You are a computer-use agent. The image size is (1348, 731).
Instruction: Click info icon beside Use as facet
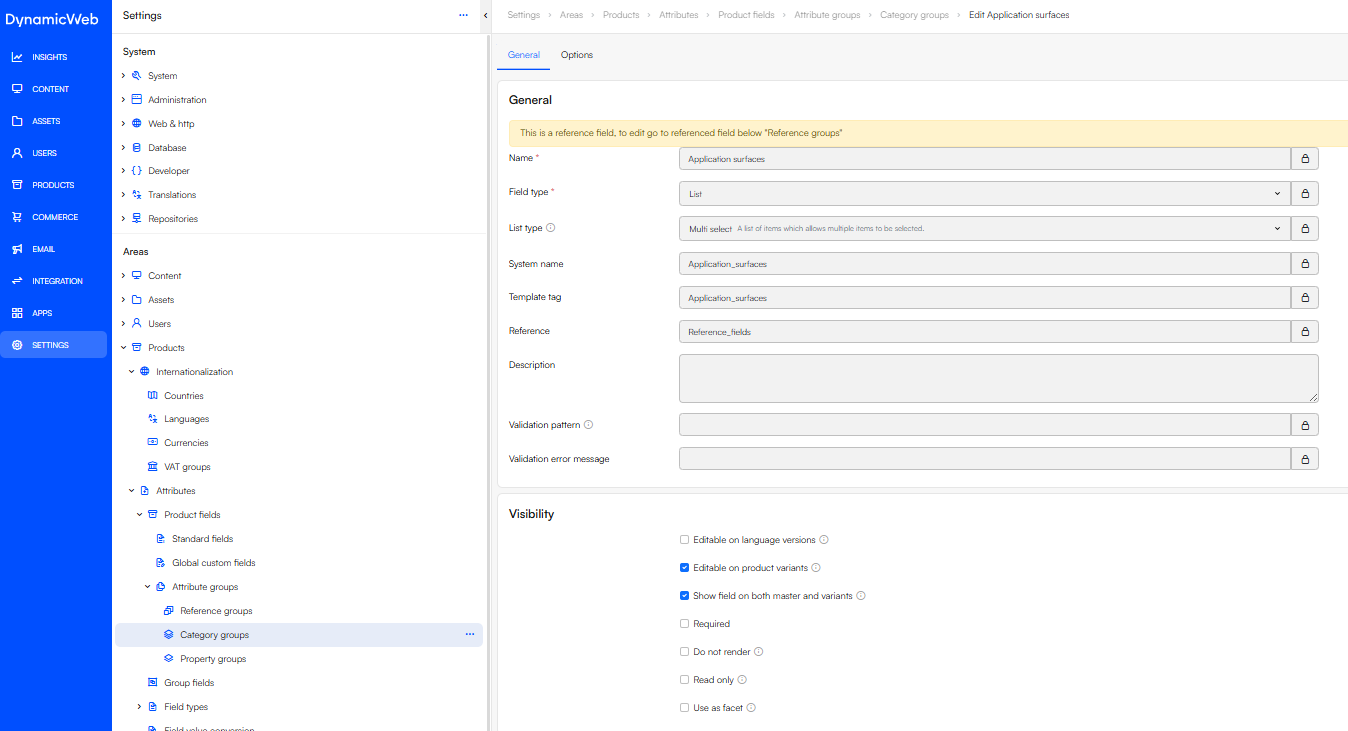pyautogui.click(x=751, y=708)
